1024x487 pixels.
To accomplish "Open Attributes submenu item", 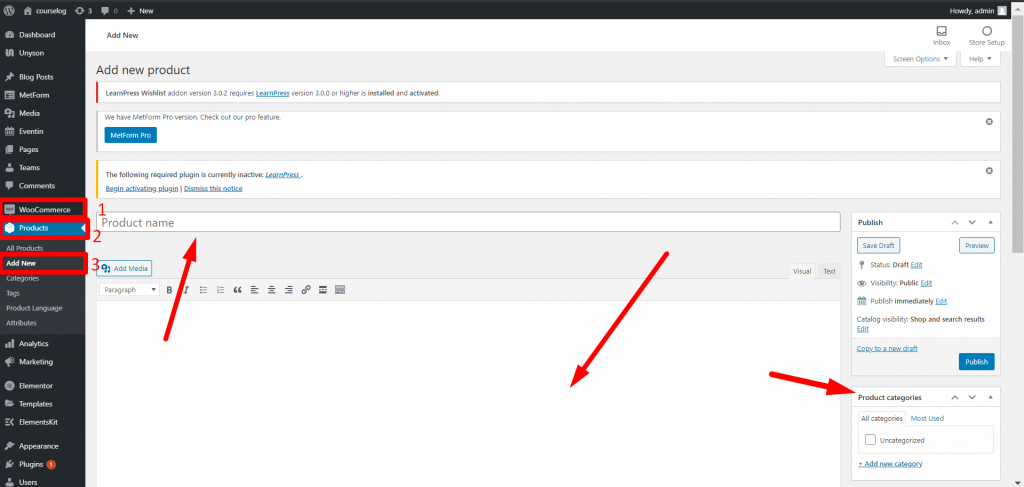I will [22, 323].
